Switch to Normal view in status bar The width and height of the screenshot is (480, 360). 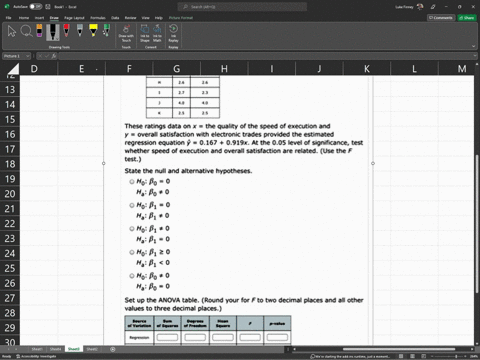point(401,356)
